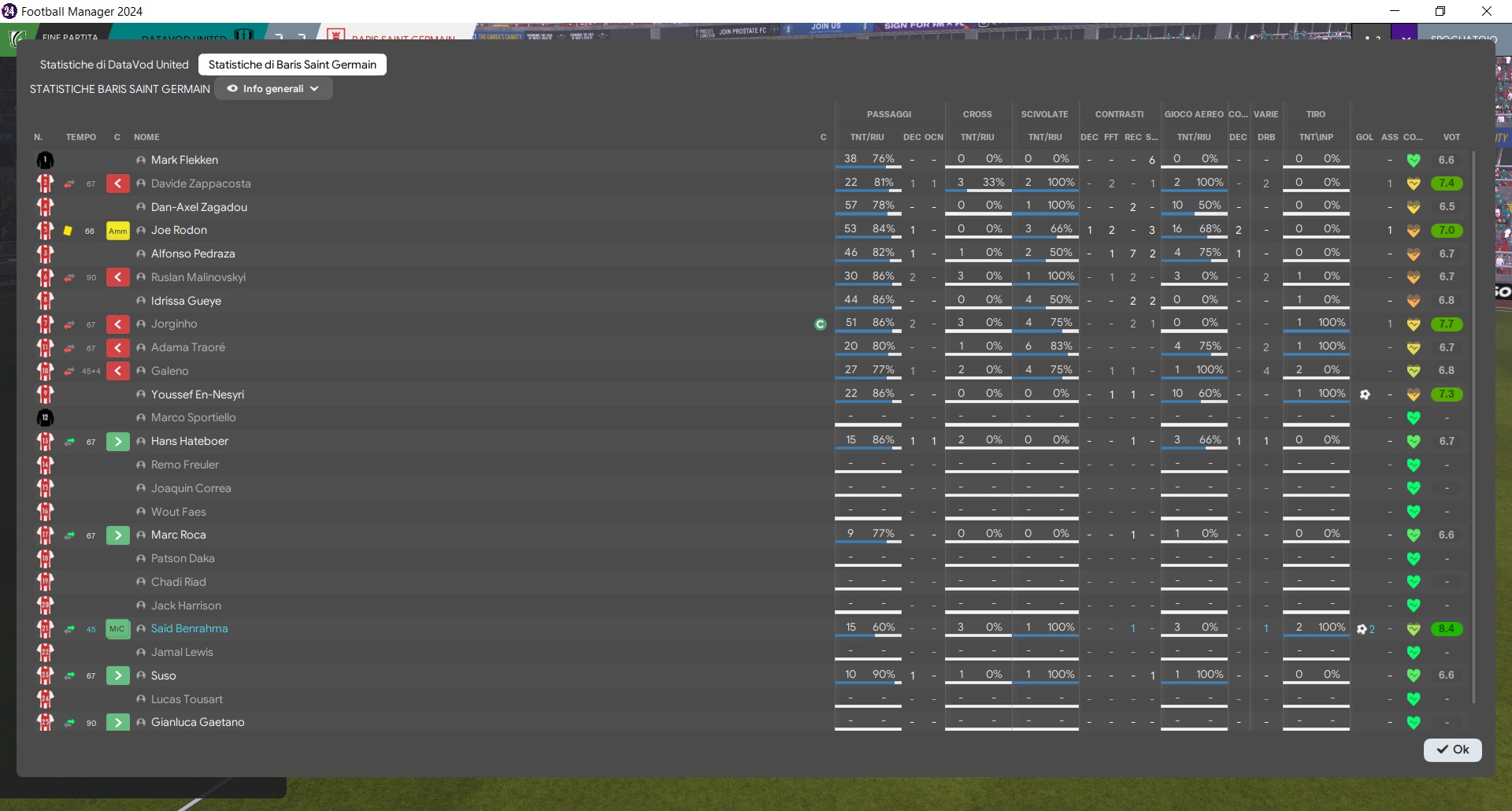Sort by the NOME column header

[146, 137]
